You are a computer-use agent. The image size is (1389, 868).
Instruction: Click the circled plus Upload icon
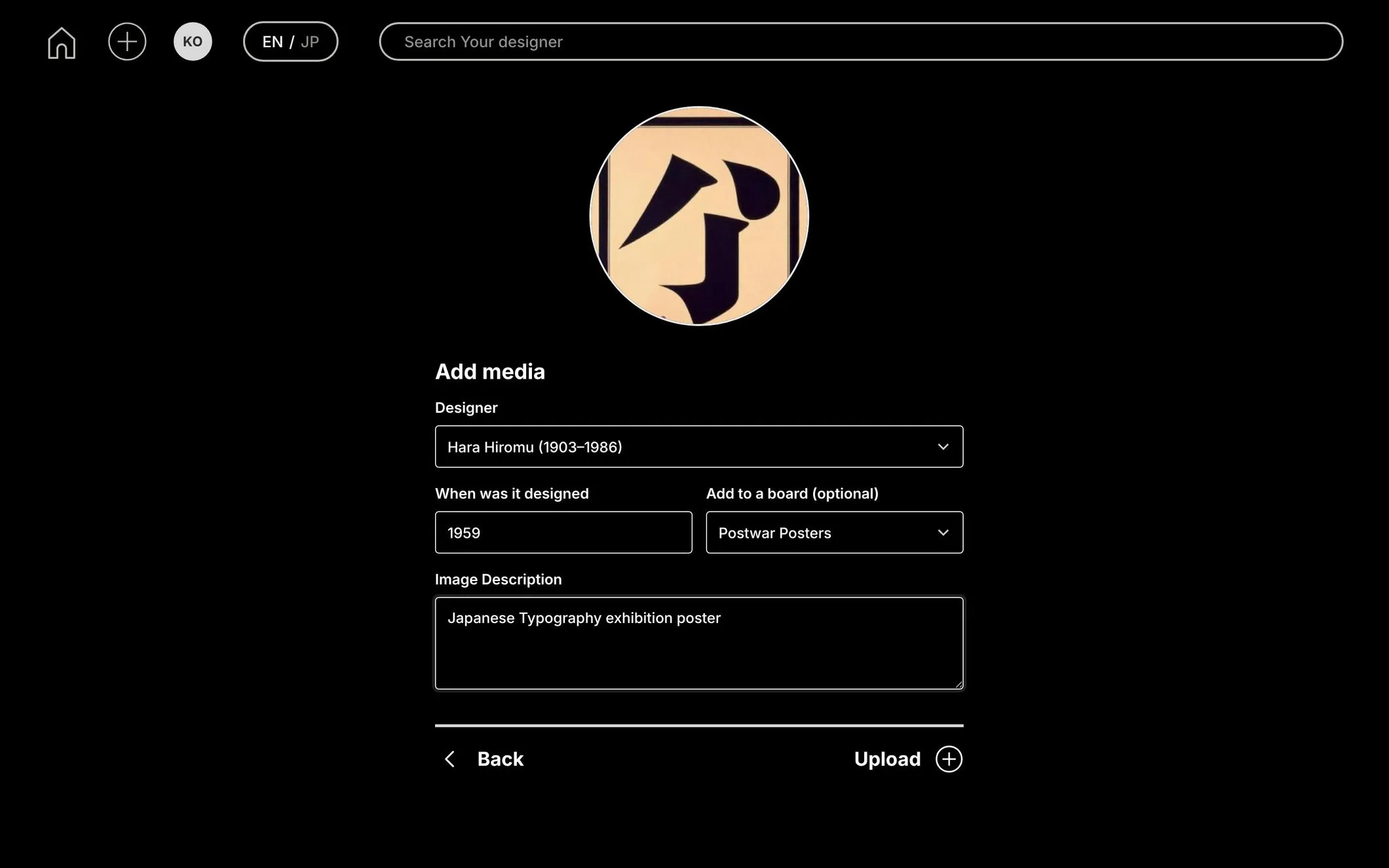(x=949, y=759)
